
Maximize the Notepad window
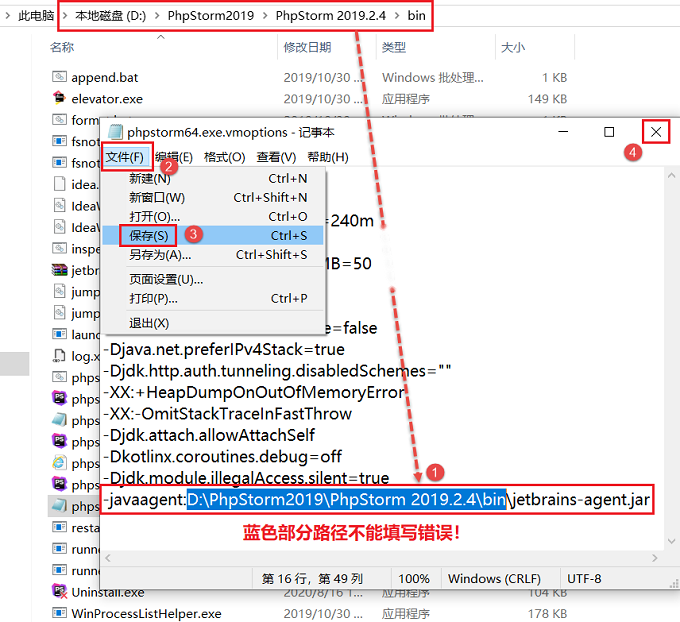[609, 132]
